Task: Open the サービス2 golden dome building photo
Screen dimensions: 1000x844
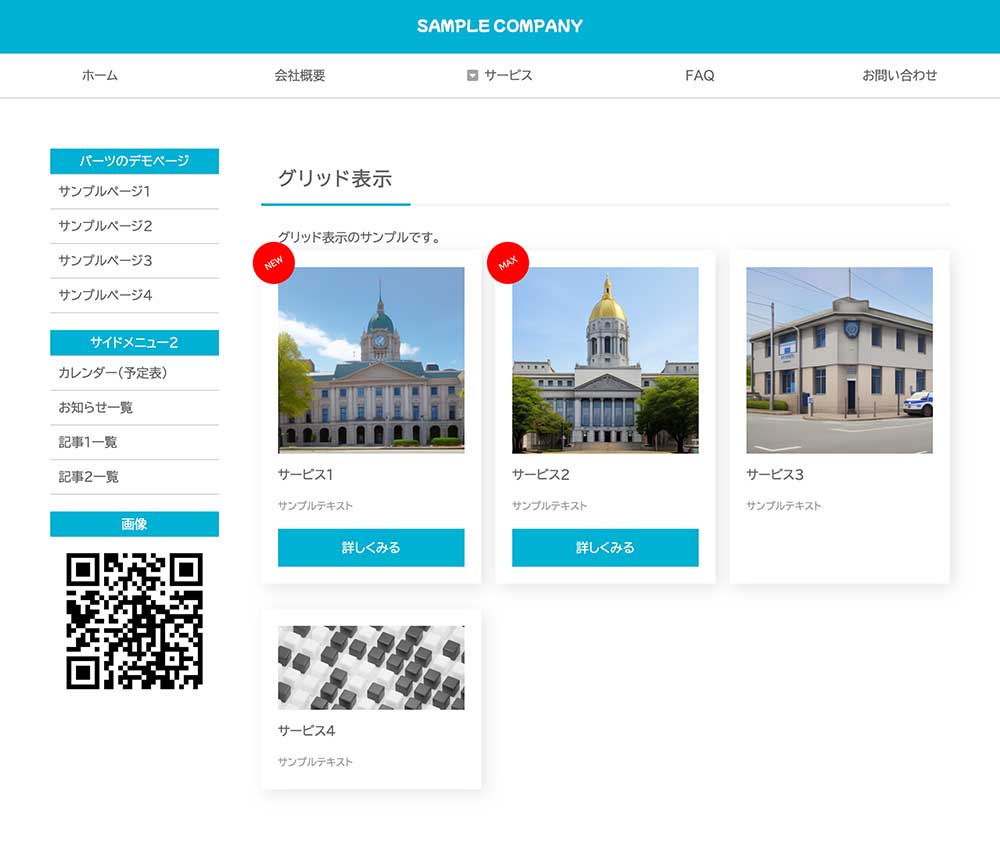Action: [x=605, y=360]
